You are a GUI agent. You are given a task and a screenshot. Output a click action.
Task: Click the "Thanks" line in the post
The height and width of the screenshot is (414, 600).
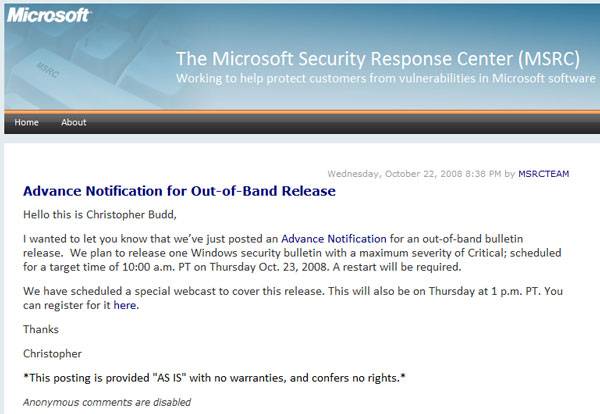[40, 329]
